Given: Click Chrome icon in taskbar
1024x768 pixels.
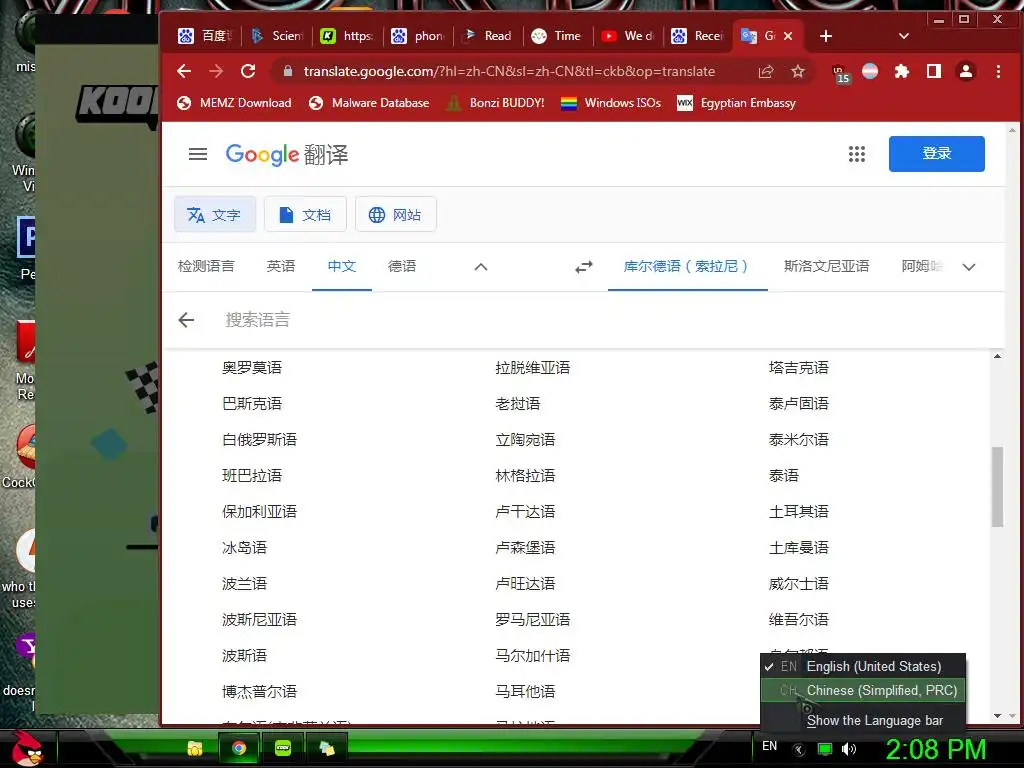Looking at the screenshot, I should tap(238, 748).
